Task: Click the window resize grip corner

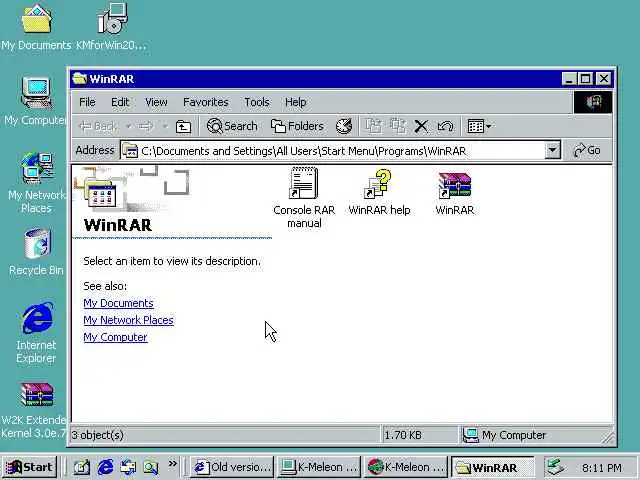Action: click(607, 438)
